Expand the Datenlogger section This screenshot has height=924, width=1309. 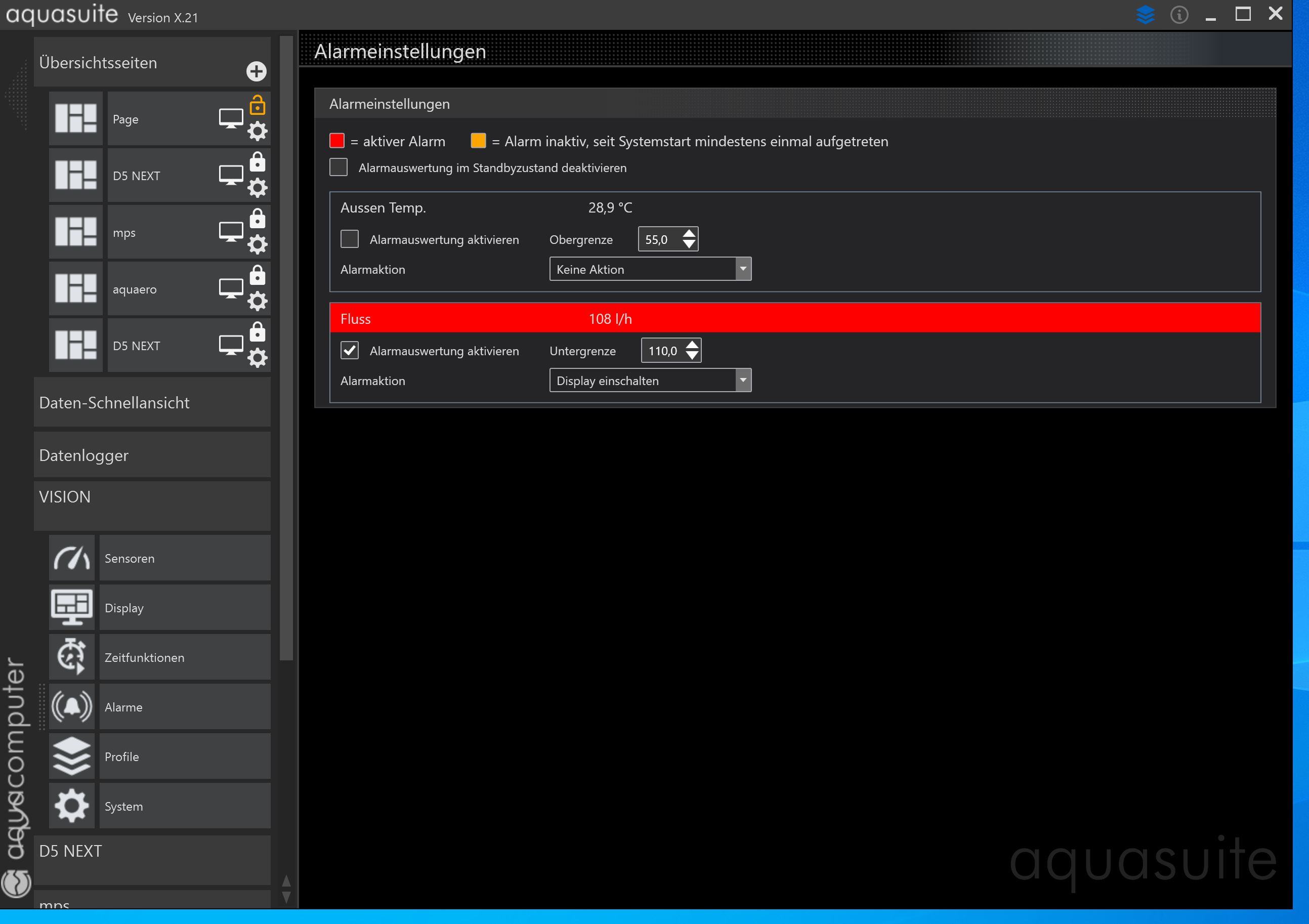coord(152,454)
